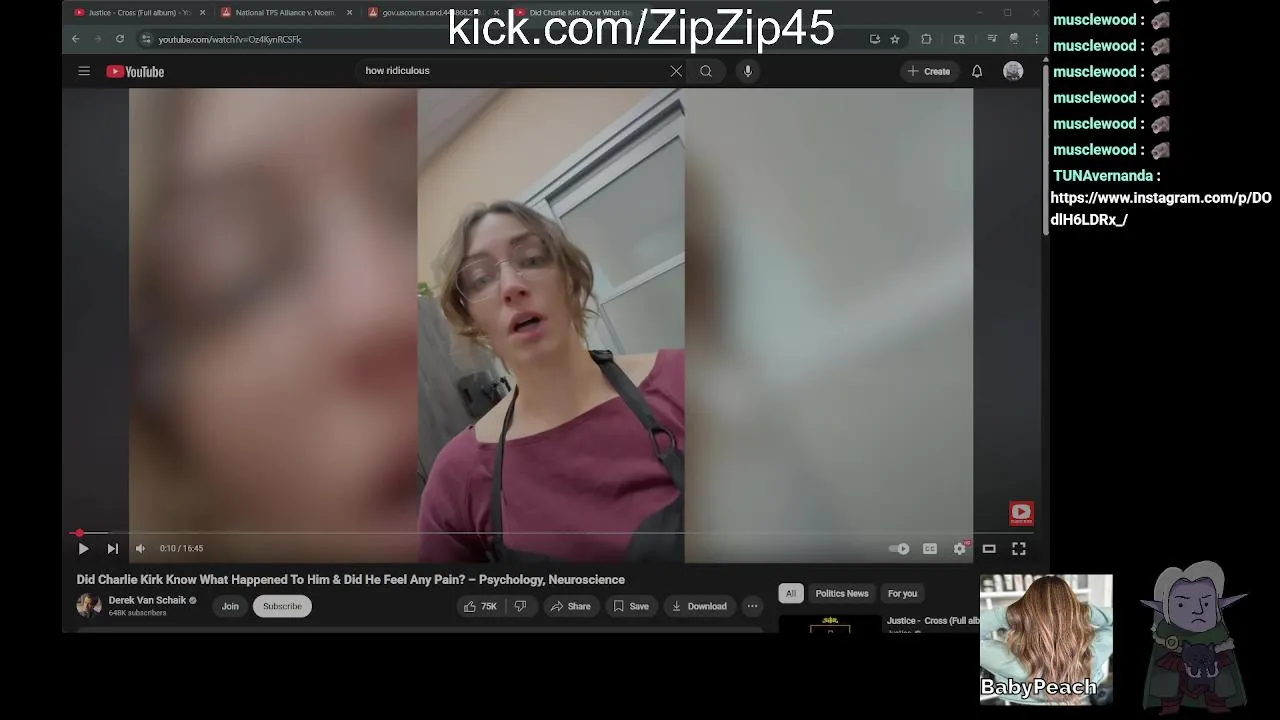Switch to the gov.uscourts browser tab

[427, 13]
